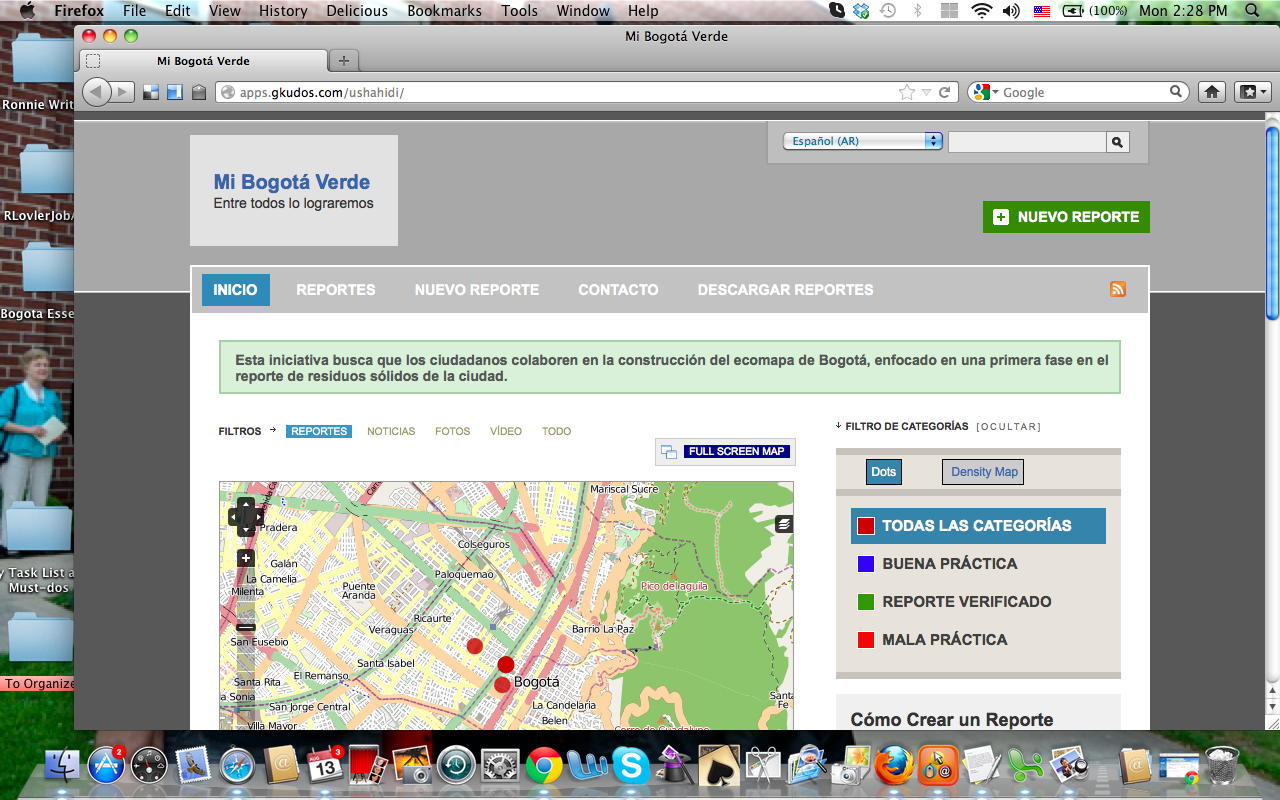
Task: Click the Mi Bogotá Verde site title
Action: (x=292, y=182)
